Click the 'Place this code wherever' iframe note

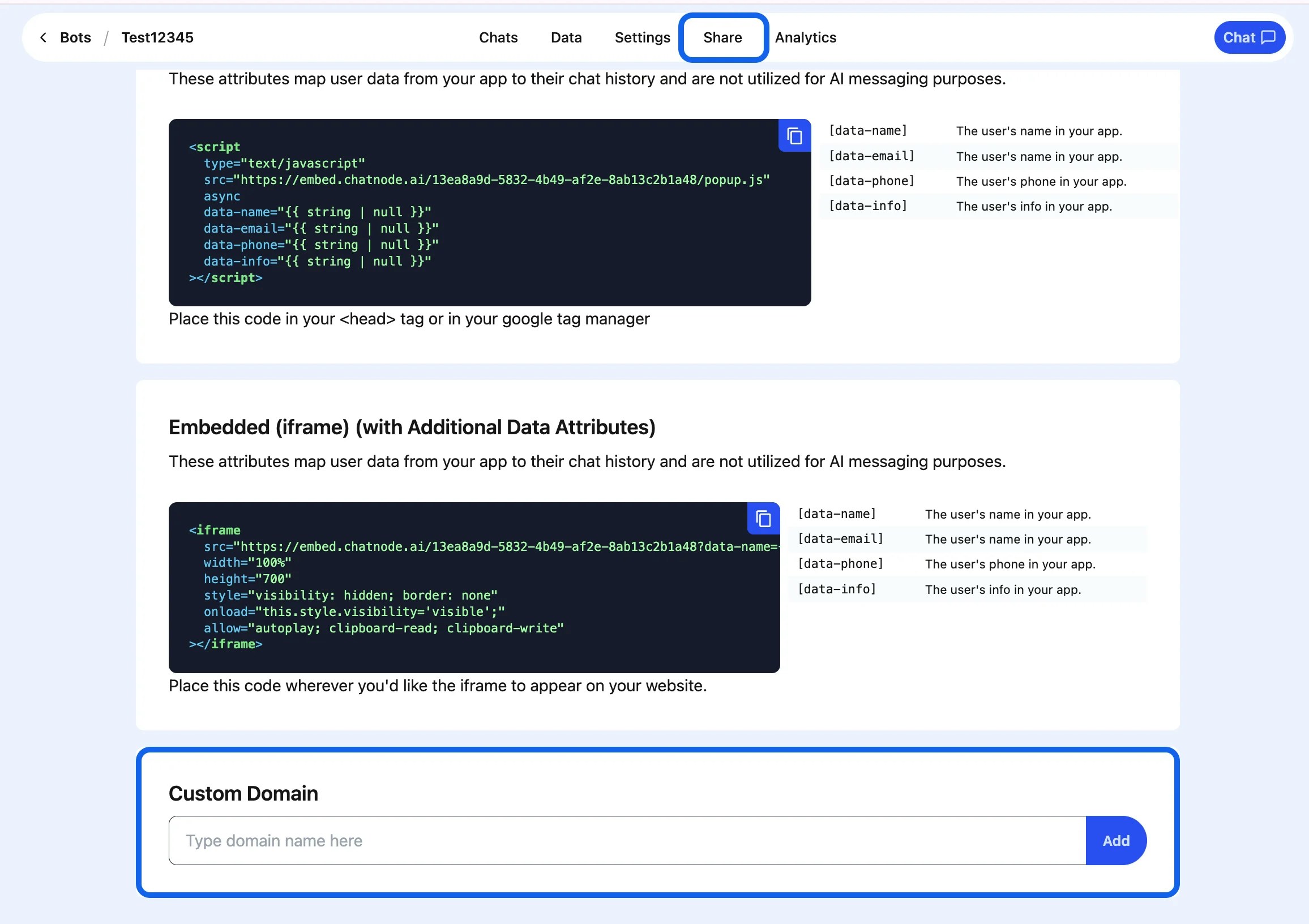point(437,685)
